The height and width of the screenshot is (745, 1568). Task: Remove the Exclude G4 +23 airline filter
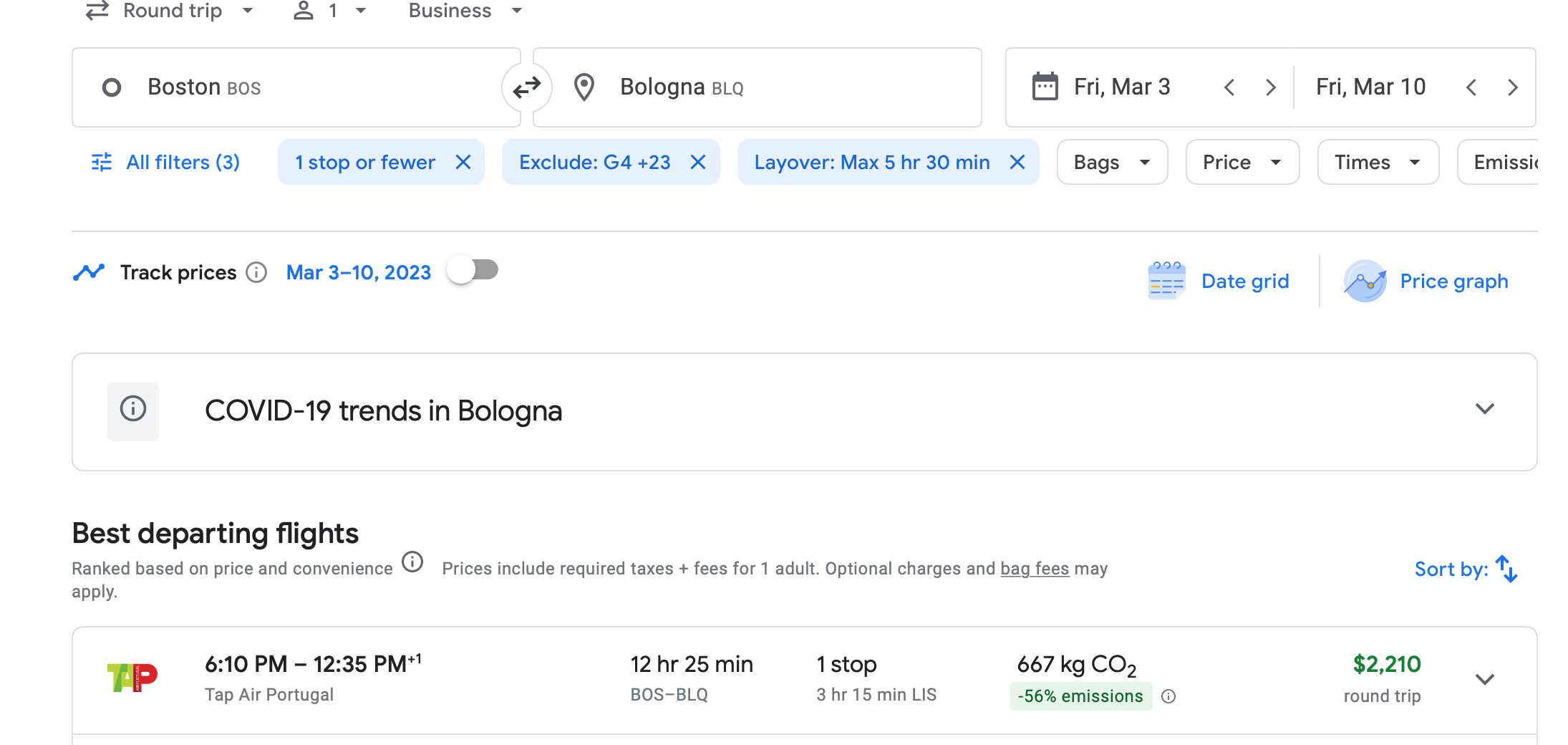(x=698, y=163)
